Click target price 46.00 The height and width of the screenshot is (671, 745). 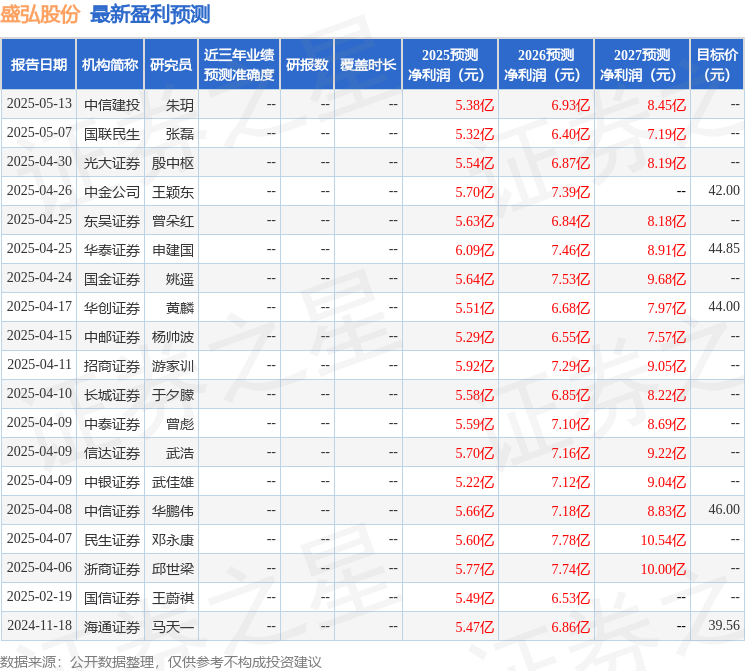[x=724, y=509]
